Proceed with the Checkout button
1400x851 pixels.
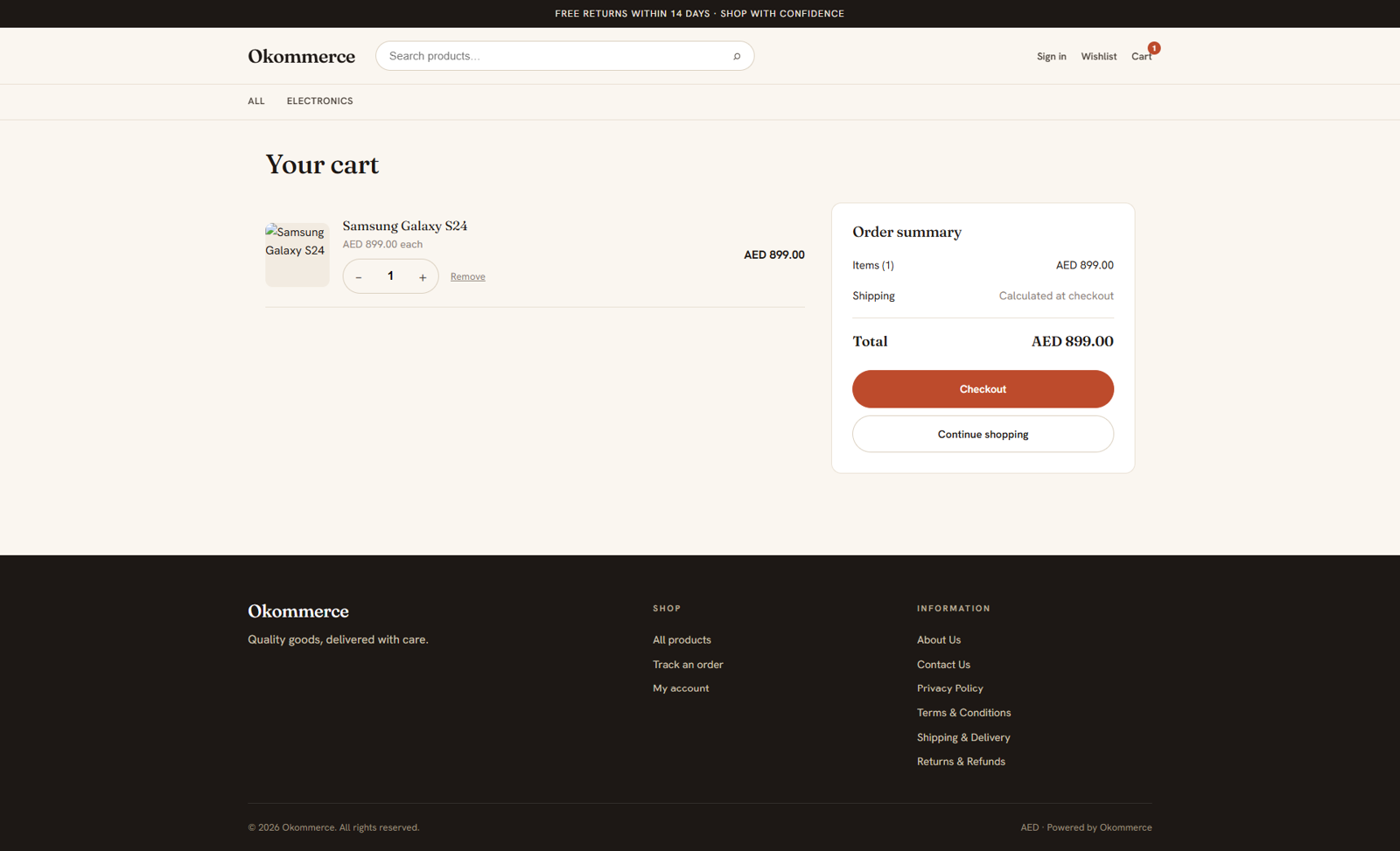click(x=983, y=389)
